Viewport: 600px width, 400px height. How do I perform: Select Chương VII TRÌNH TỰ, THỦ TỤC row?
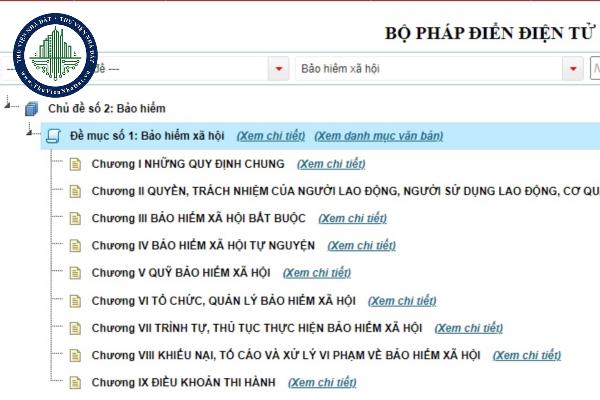[257, 328]
